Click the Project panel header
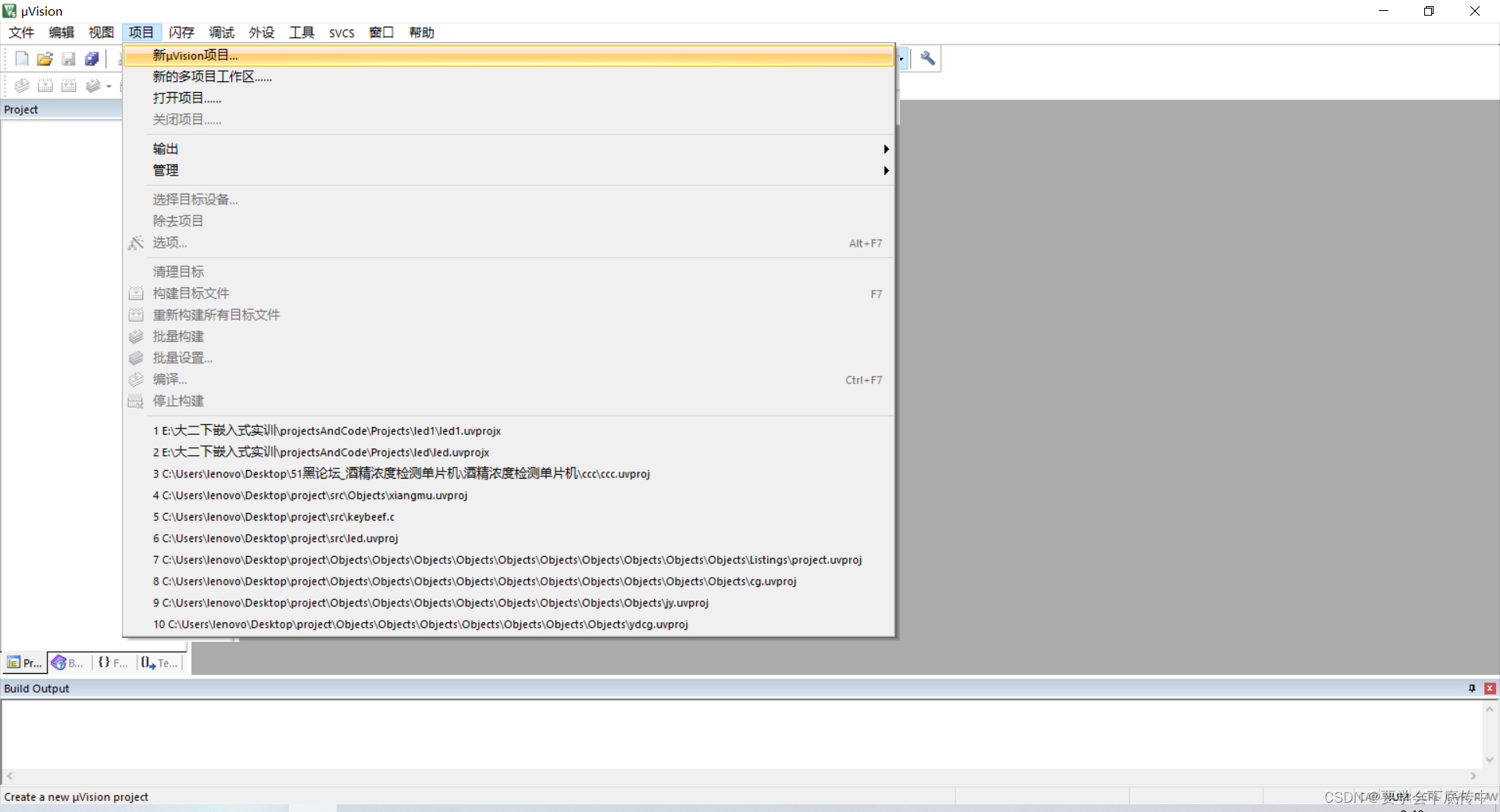This screenshot has height=812, width=1500. click(62, 109)
